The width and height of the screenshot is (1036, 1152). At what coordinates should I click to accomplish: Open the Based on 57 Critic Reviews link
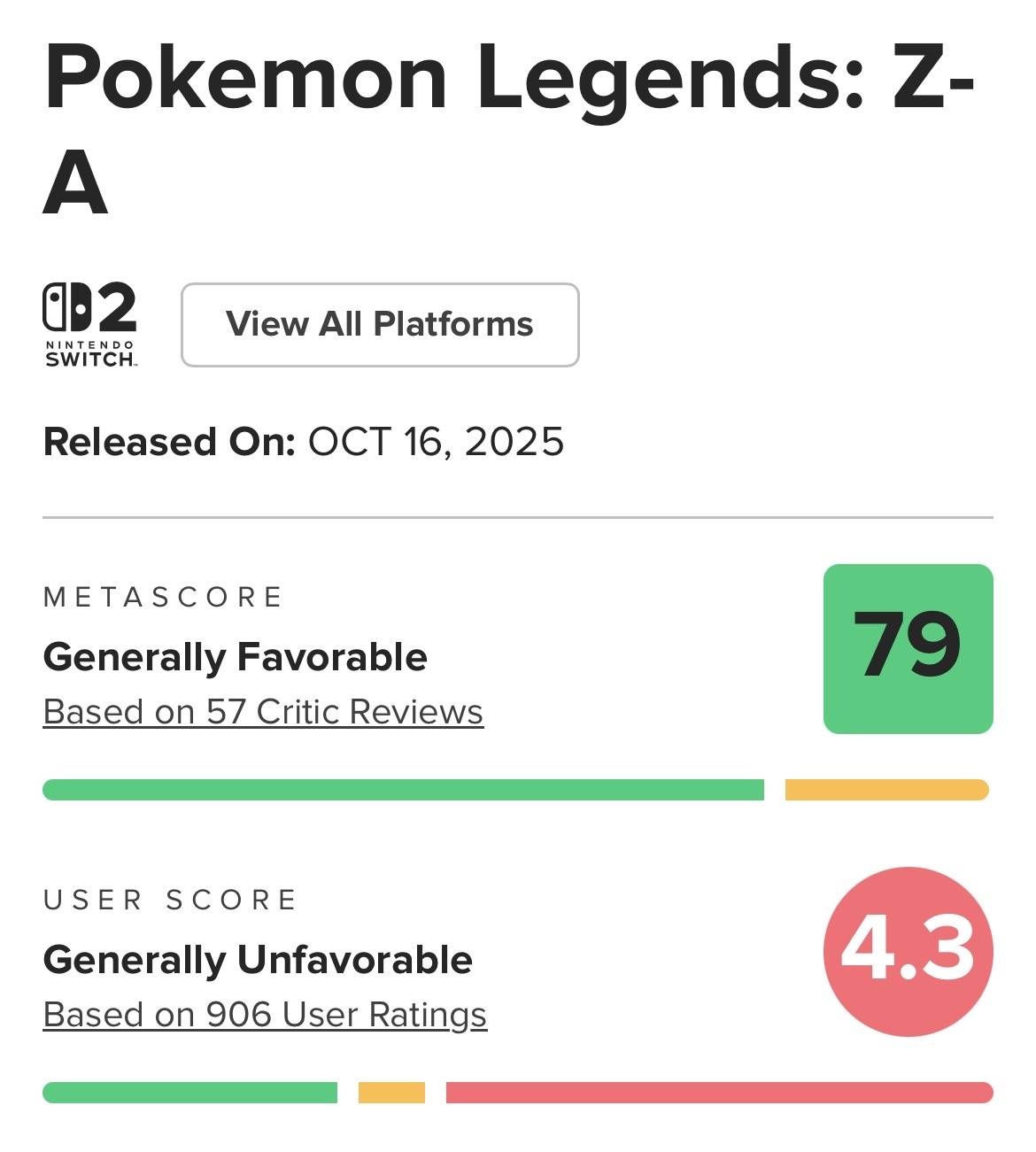coord(263,712)
